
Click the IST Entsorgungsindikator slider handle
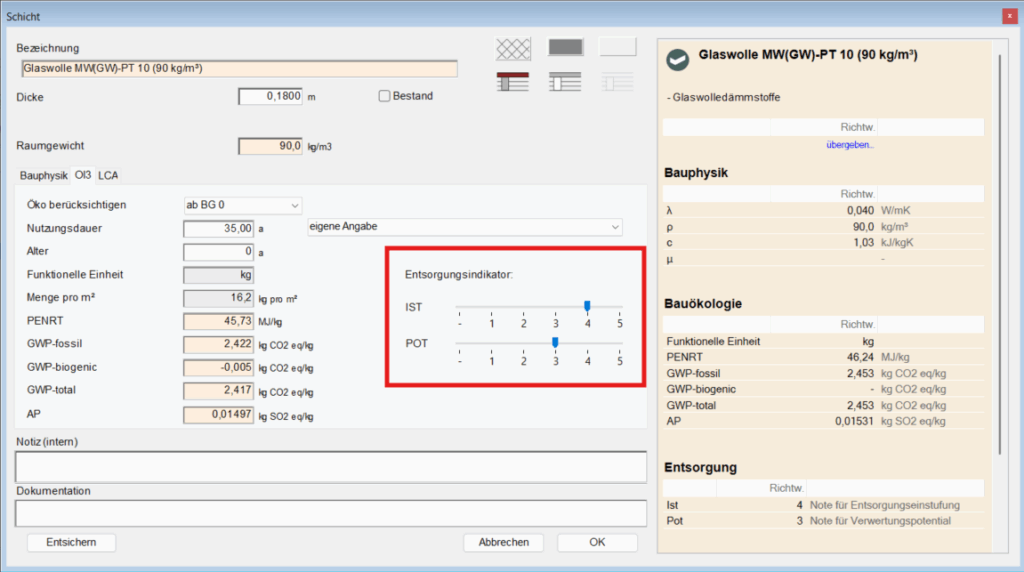click(587, 306)
